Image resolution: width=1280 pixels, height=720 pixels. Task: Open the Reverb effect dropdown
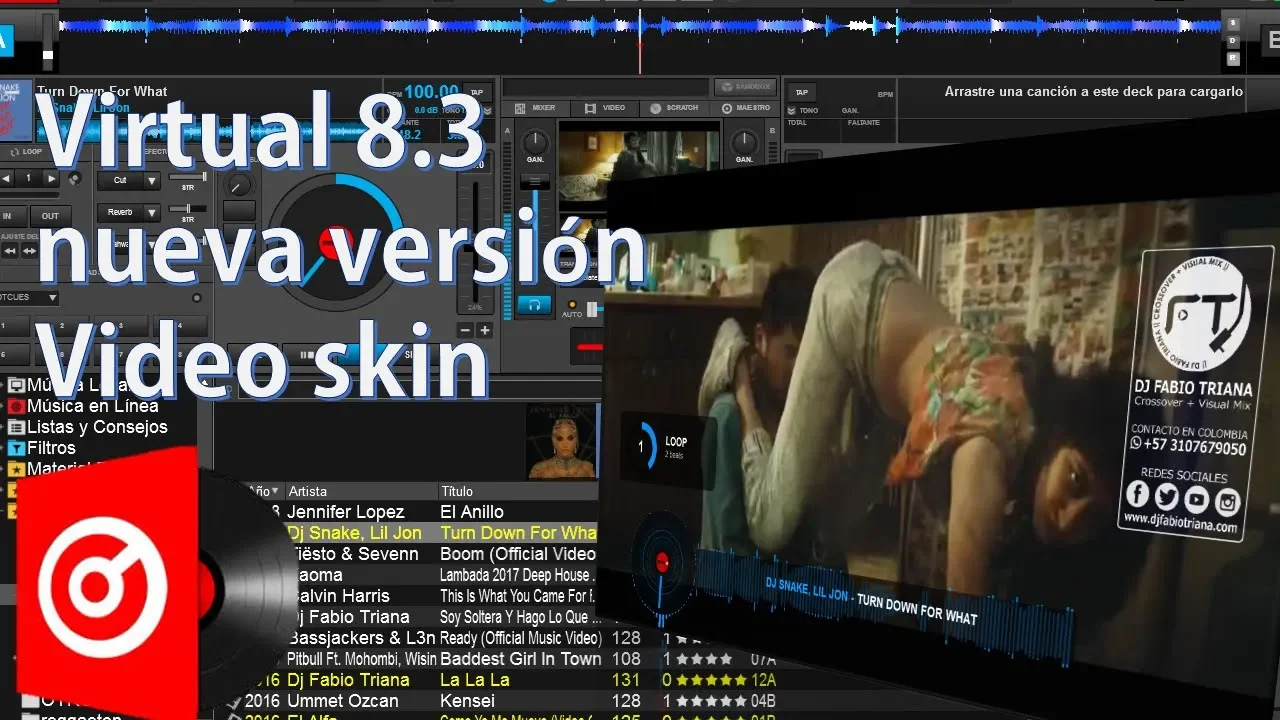[129, 212]
